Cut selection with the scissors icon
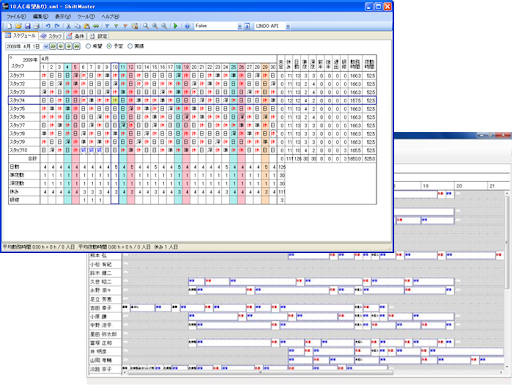 (69, 26)
